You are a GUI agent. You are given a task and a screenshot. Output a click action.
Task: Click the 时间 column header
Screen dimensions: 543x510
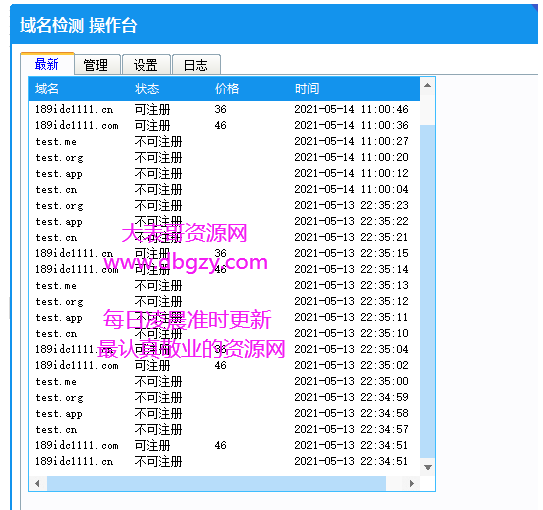click(x=307, y=89)
